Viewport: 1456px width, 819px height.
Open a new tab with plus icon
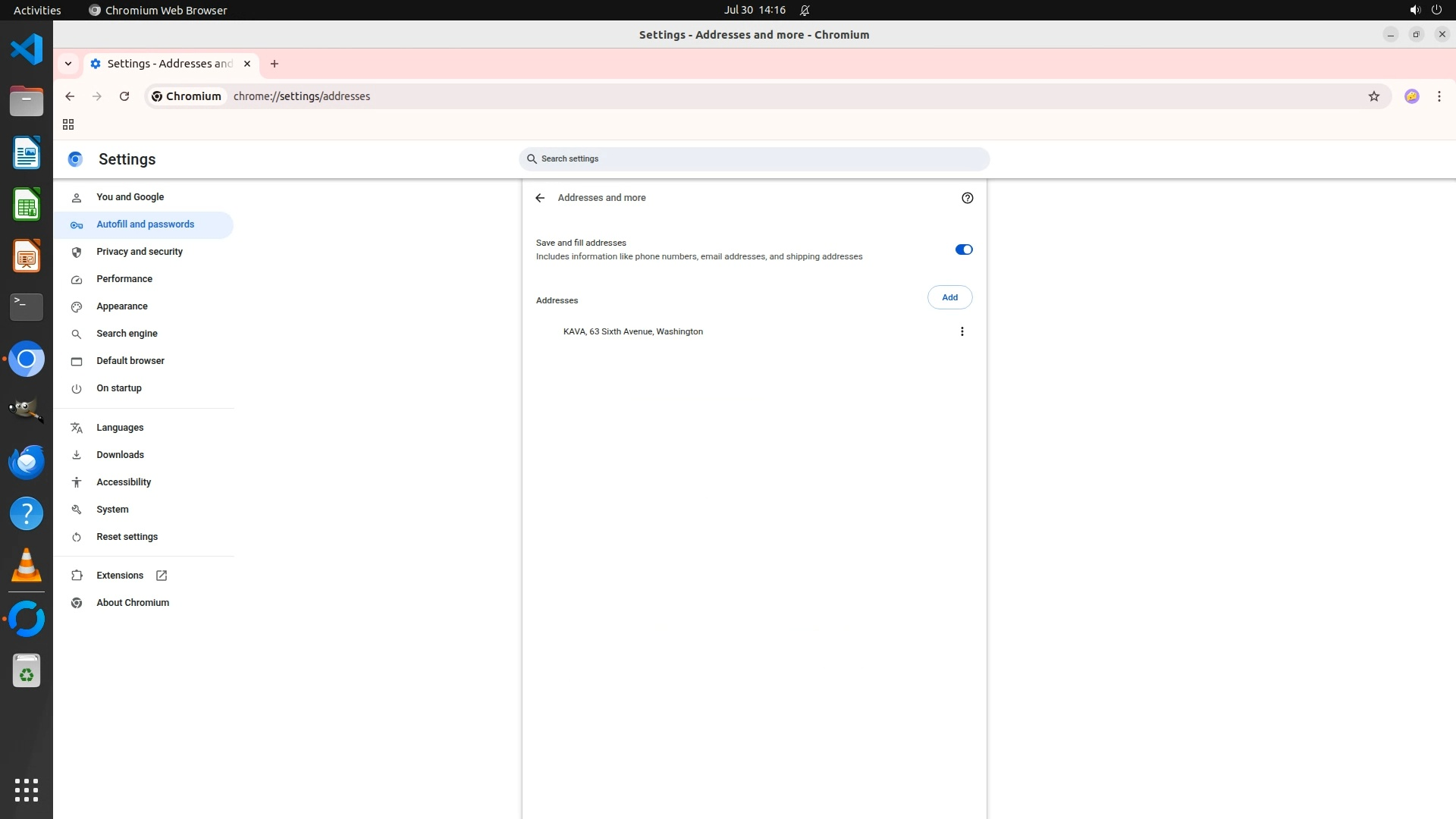(275, 64)
